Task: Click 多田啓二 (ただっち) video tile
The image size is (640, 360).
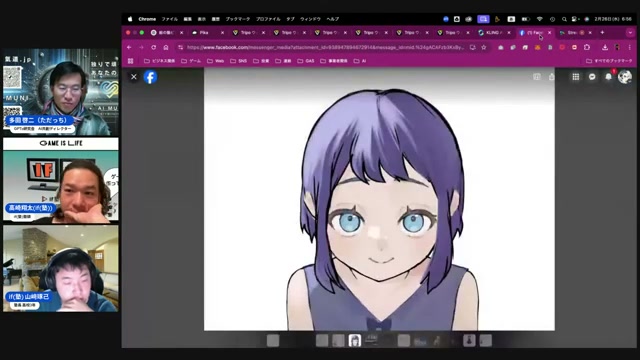Action: 61,92
